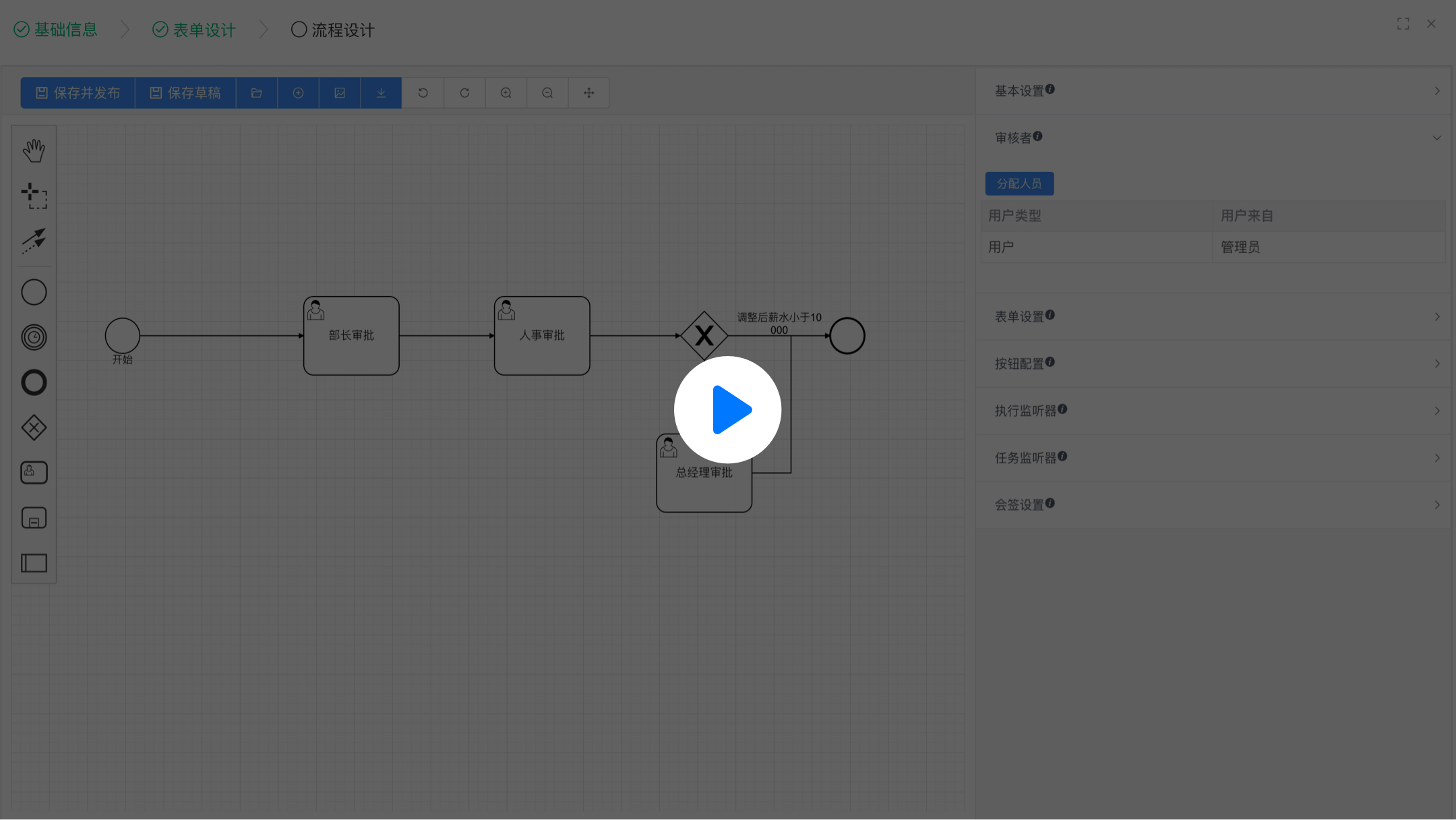1456x820 pixels.
Task: Go to 表单设计 step
Action: click(194, 30)
